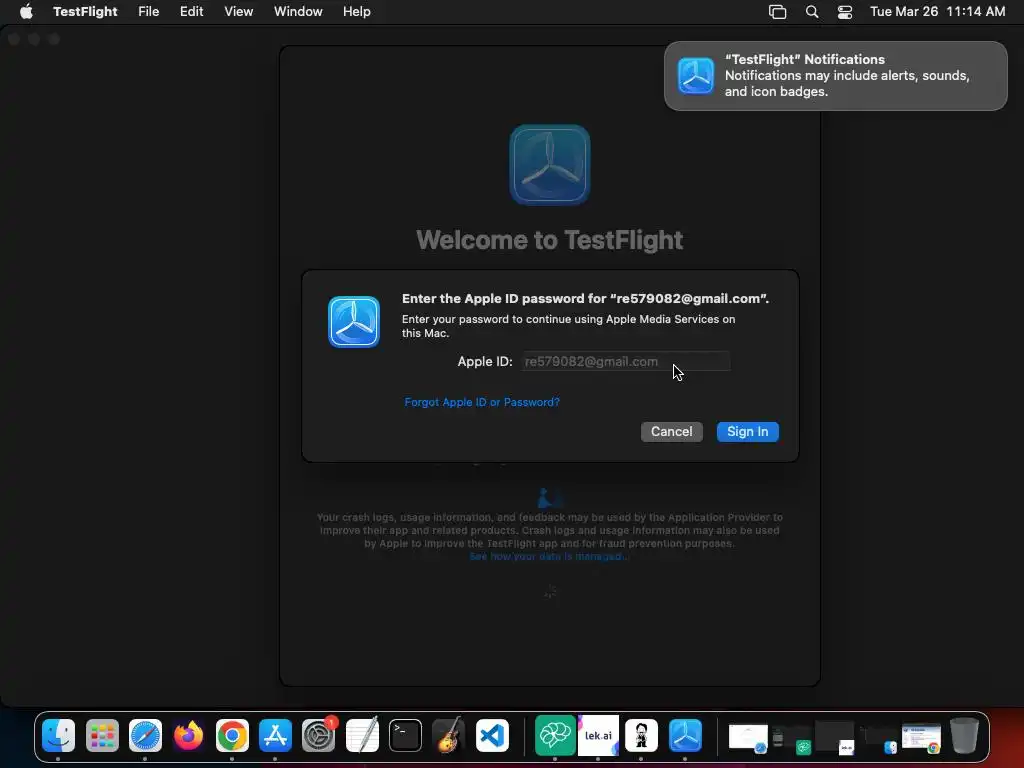This screenshot has width=1024, height=768.
Task: Click TestFlight icon in notification banner
Action: click(x=696, y=76)
